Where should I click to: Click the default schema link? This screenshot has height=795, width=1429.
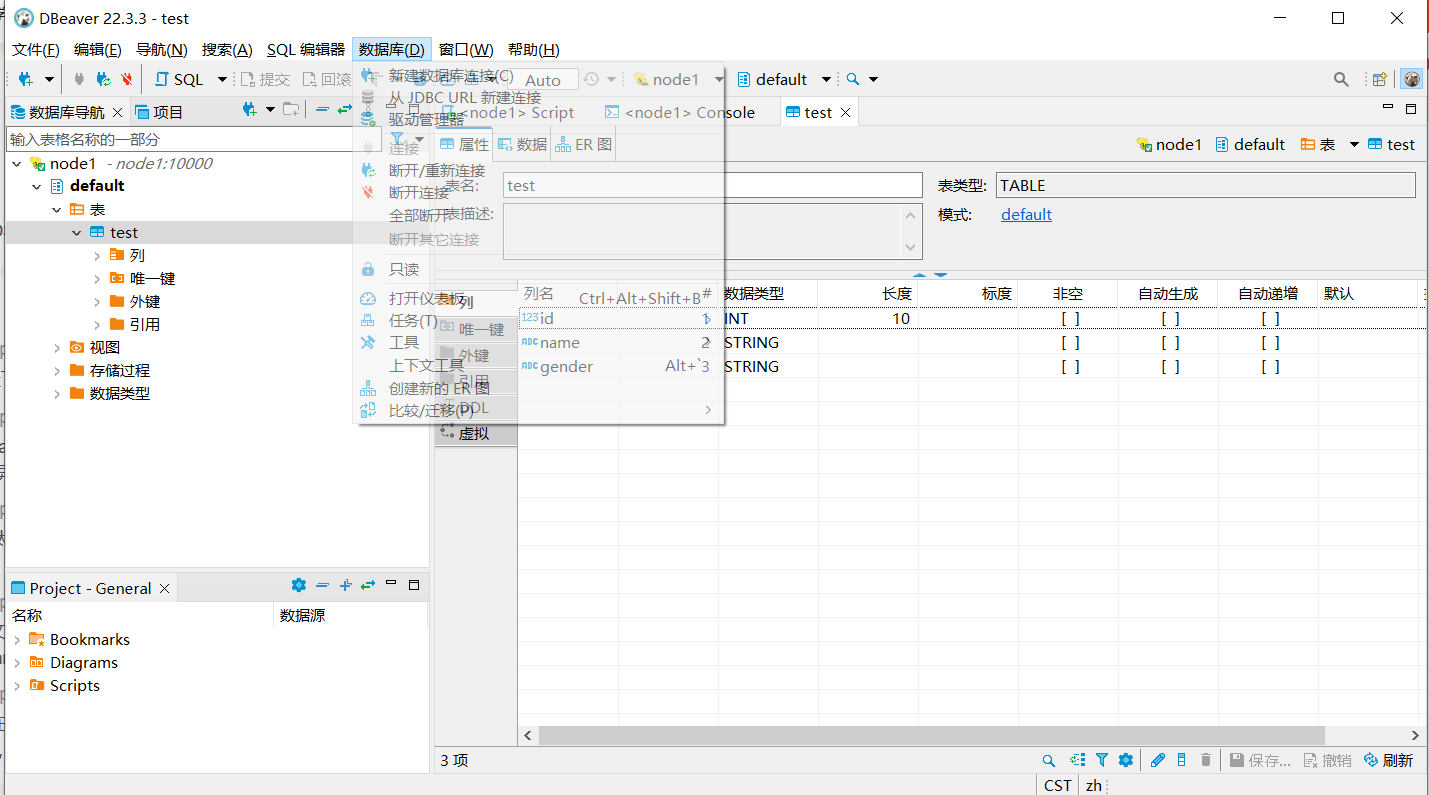[x=1026, y=215]
